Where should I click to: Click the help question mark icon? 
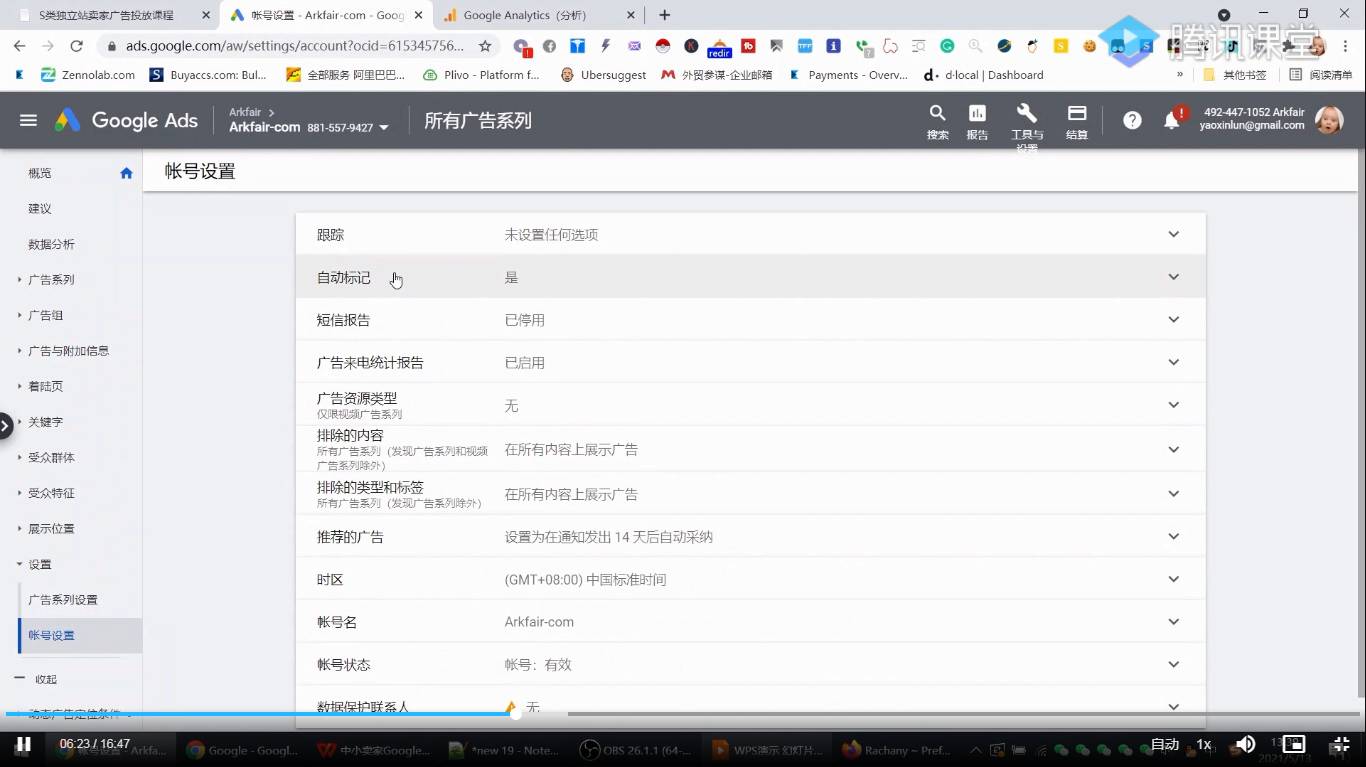click(x=1131, y=120)
